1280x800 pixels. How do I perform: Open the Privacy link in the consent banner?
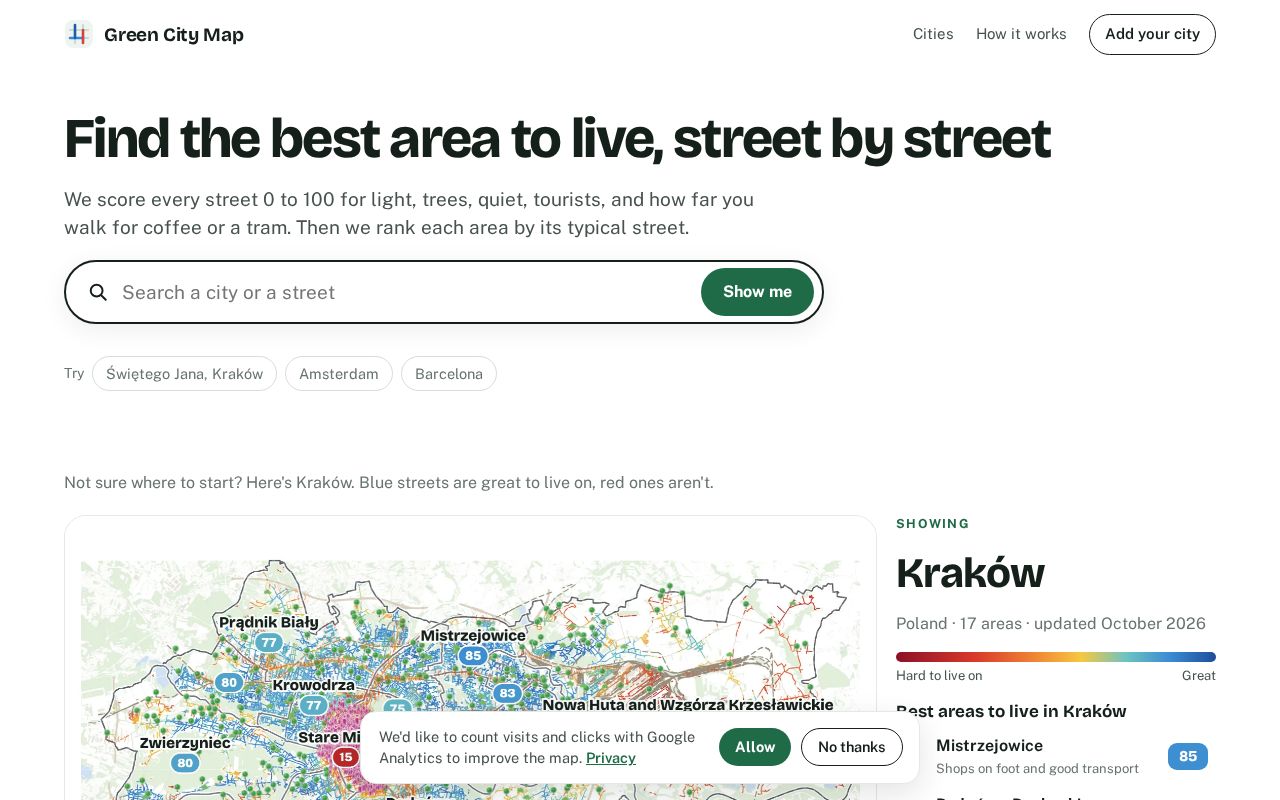click(x=611, y=758)
